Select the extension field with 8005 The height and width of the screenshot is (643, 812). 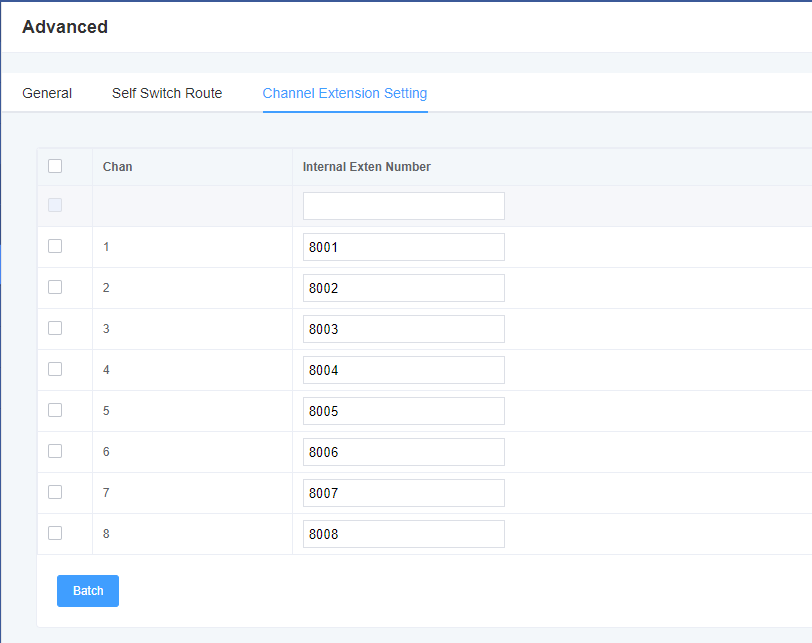click(404, 411)
